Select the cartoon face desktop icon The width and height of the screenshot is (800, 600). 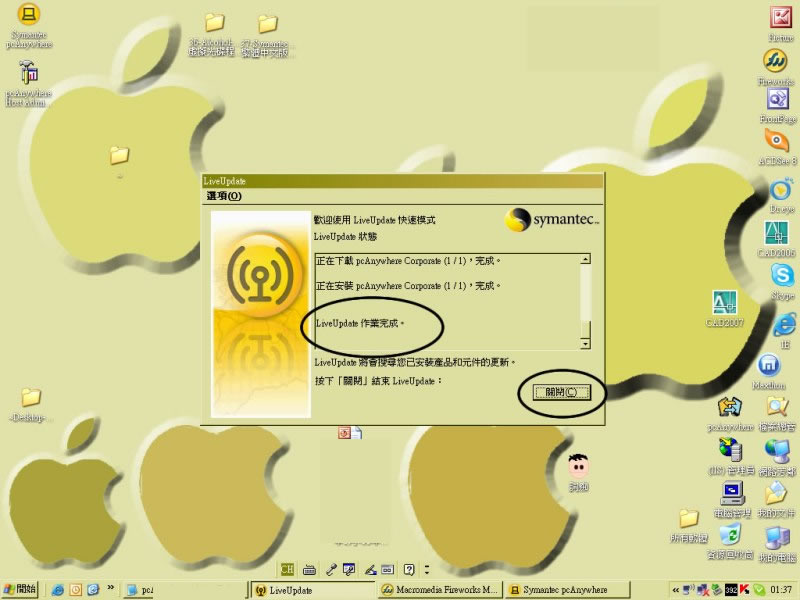(x=579, y=472)
